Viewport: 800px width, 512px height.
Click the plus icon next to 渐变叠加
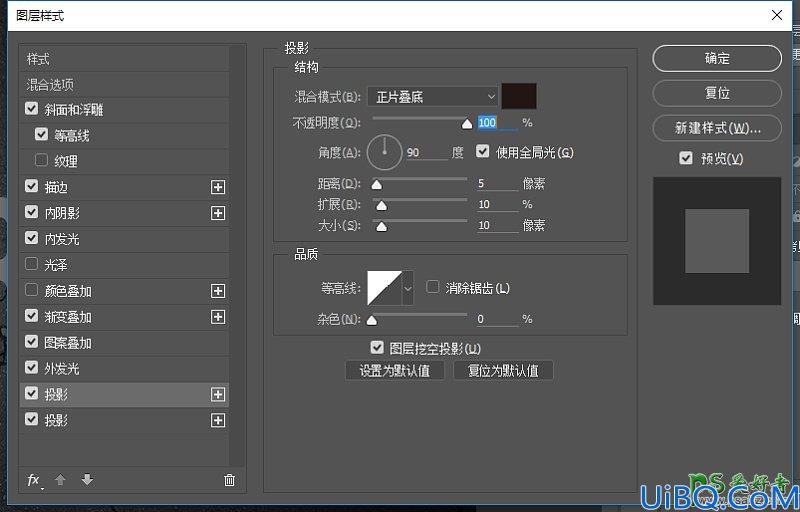click(x=218, y=317)
